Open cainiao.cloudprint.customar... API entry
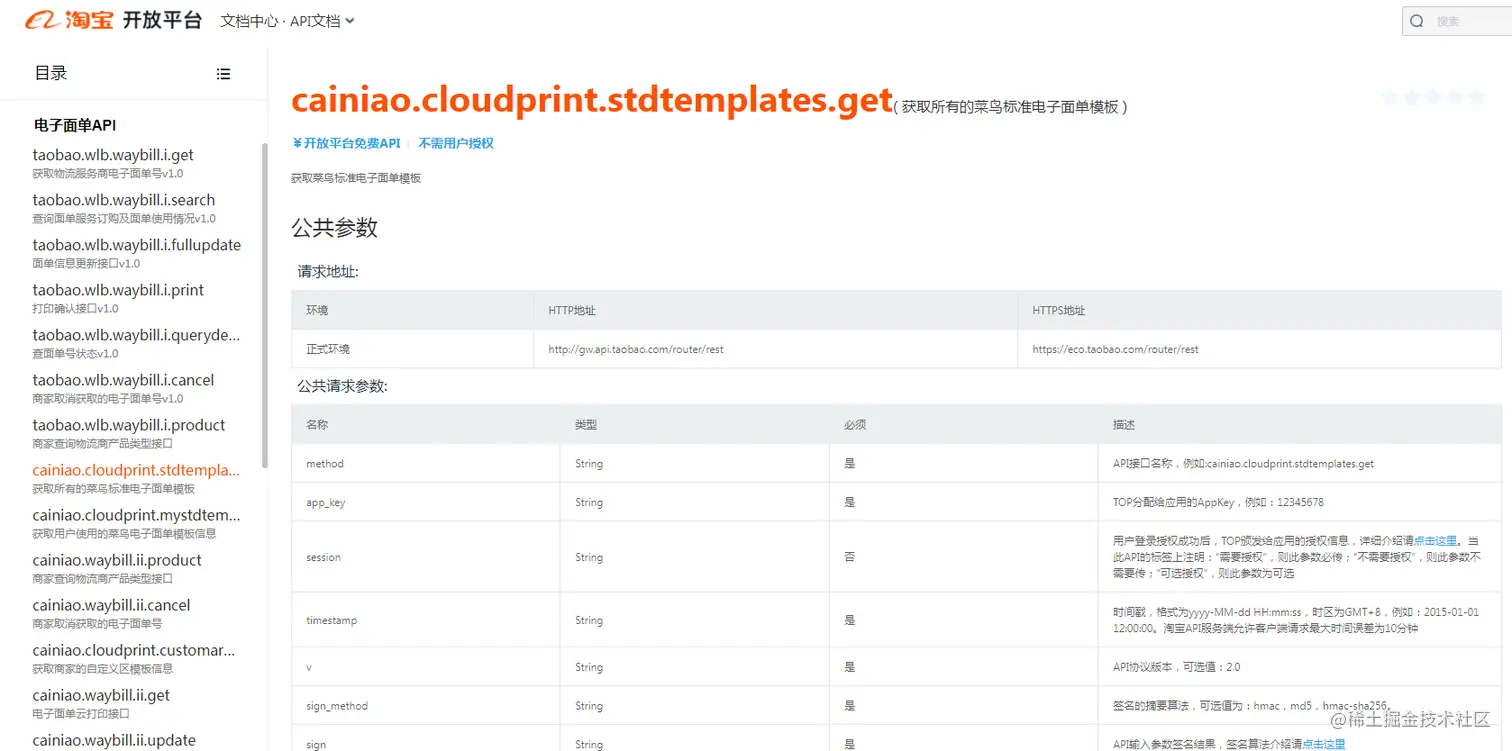1512x751 pixels. pos(134,650)
